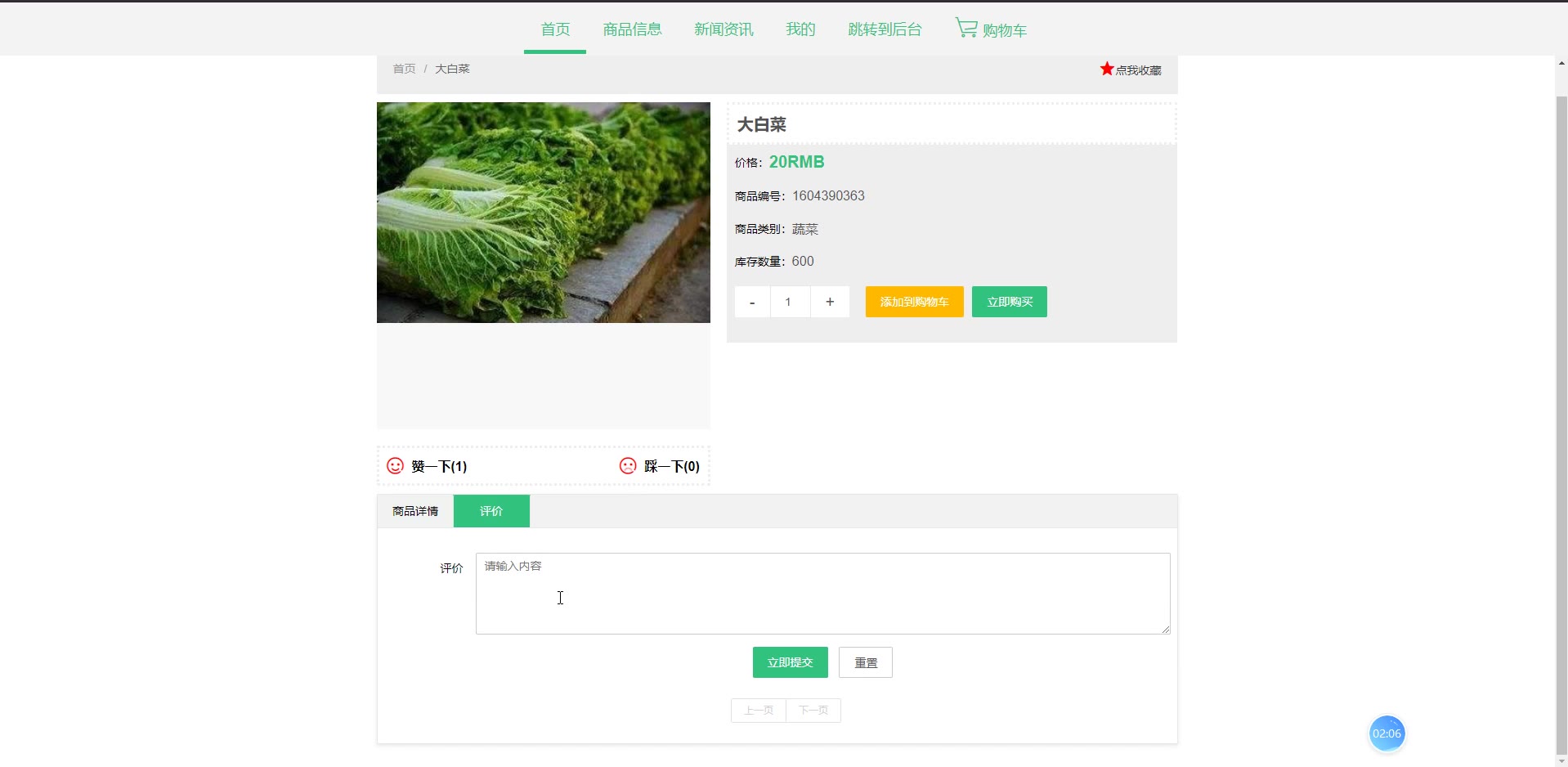Click the 20RMB price text
1568x767 pixels.
pos(796,162)
